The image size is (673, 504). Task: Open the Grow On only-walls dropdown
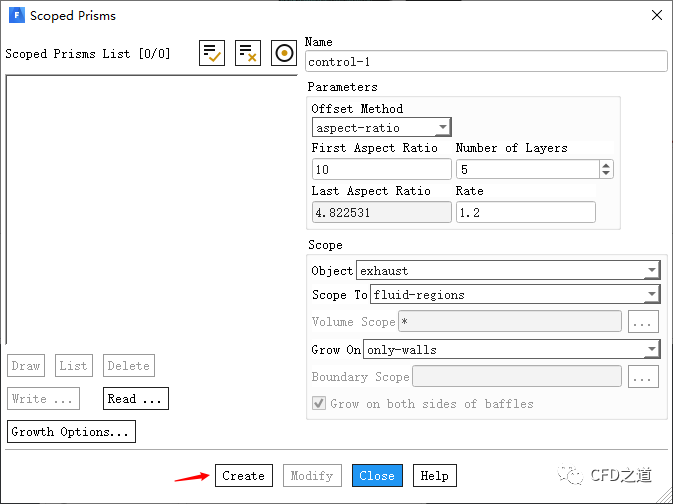pos(512,349)
